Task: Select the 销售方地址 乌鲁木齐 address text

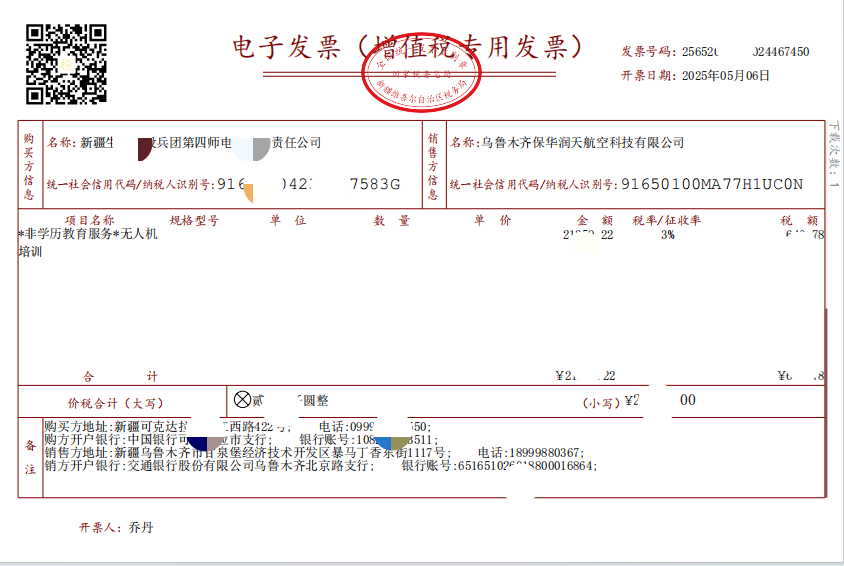Action: (x=248, y=452)
